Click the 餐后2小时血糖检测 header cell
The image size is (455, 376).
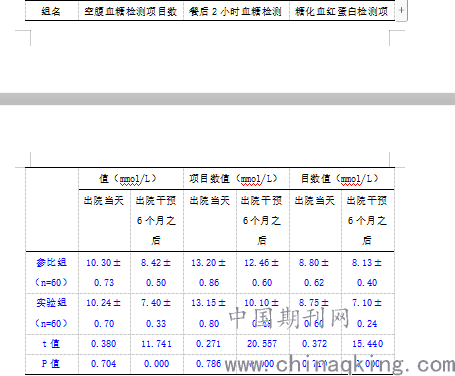tap(236, 11)
